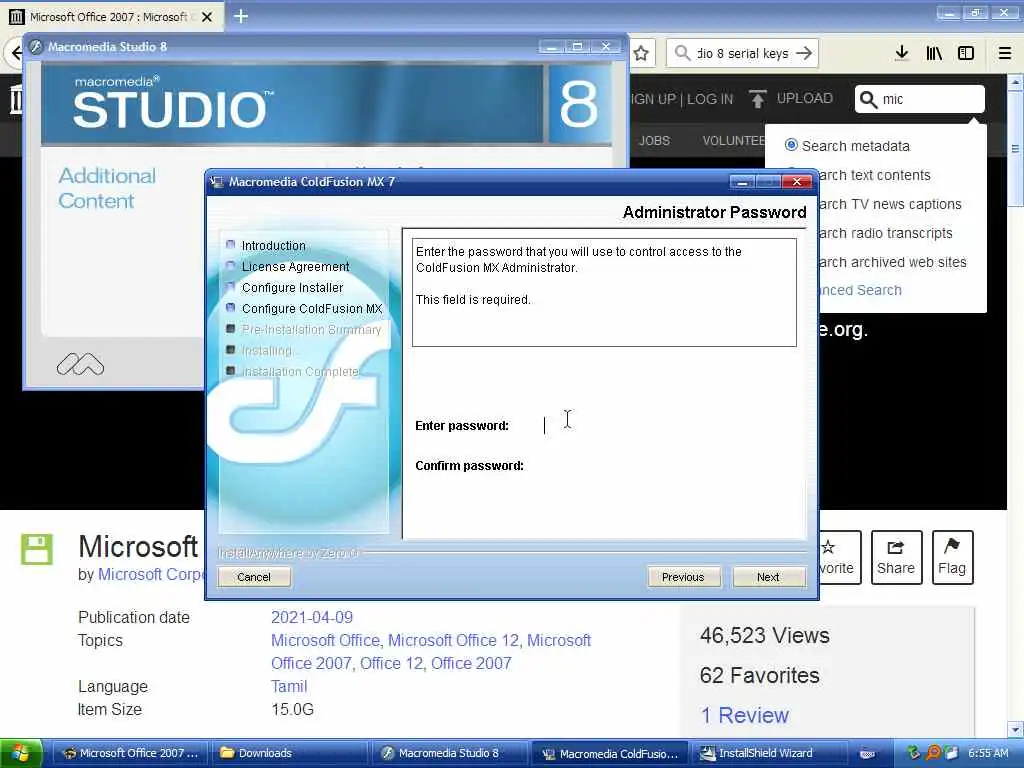Cancel the ColdFusion MX 7 installation
The height and width of the screenshot is (768, 1024).
(x=254, y=577)
